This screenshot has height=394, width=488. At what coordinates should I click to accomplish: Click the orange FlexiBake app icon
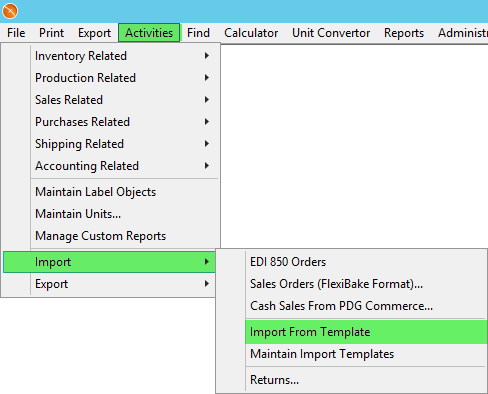tap(10, 11)
